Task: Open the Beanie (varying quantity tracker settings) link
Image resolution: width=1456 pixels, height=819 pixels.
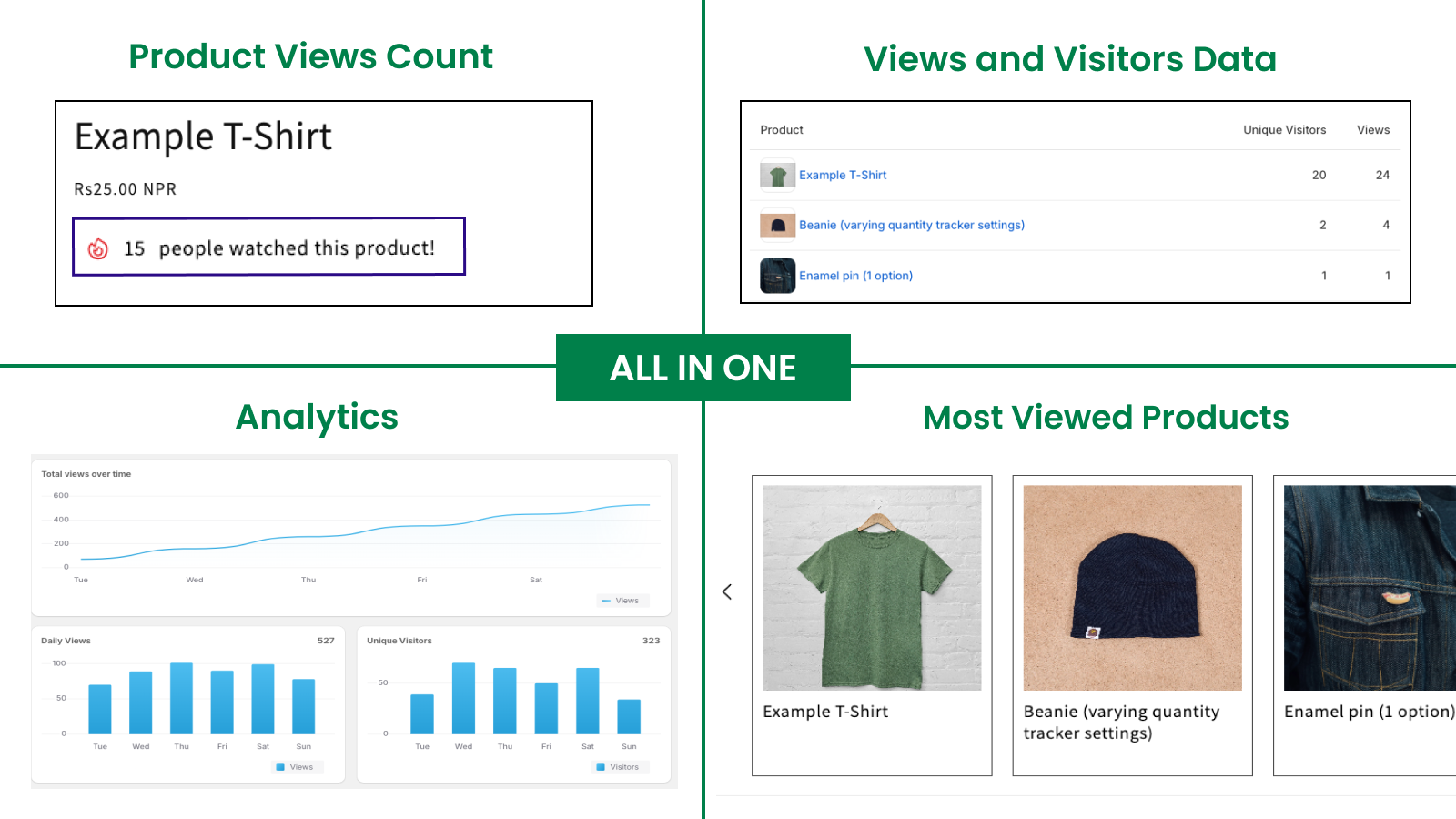Action: (x=912, y=225)
